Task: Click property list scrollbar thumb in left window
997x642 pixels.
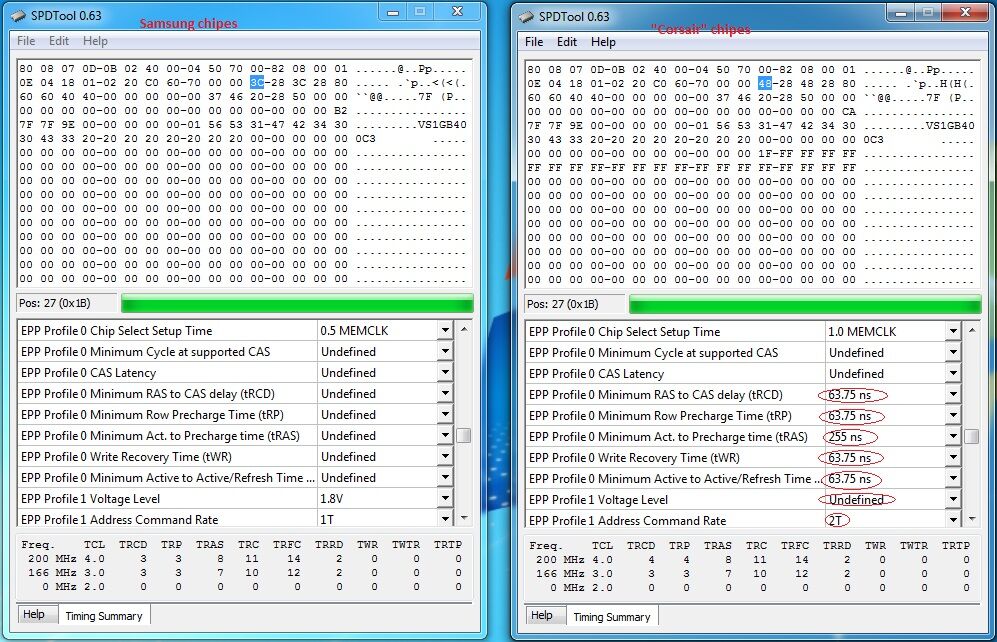Action: (464, 435)
